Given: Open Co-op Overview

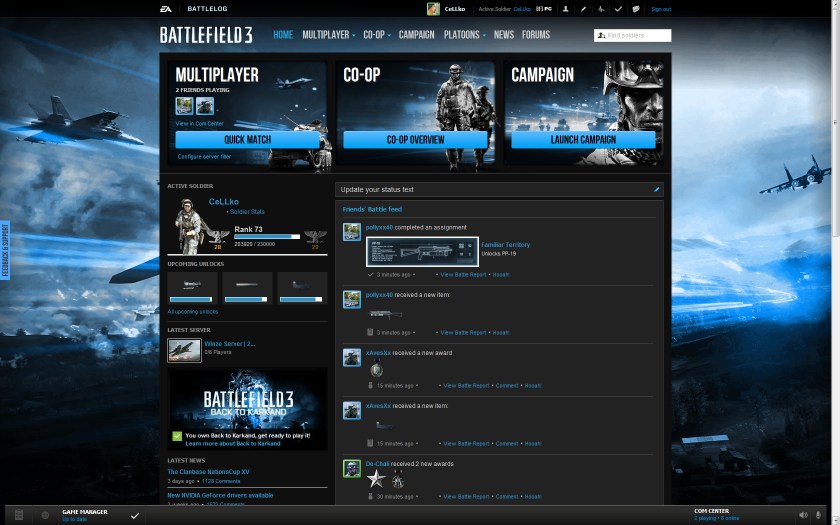Looking at the screenshot, I should pos(415,140).
